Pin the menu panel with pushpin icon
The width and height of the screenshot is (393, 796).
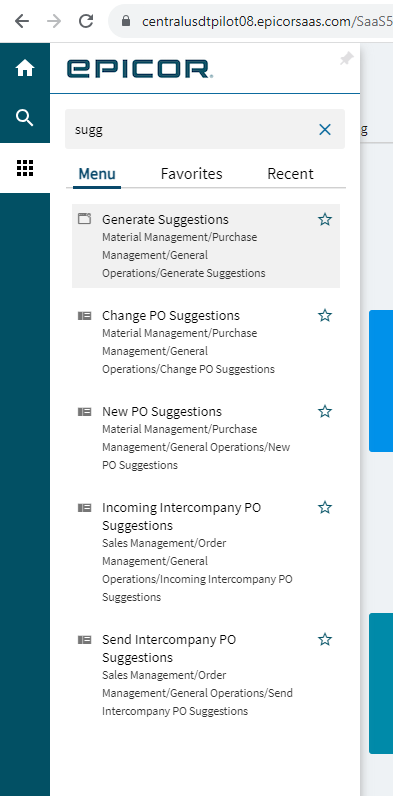point(346,59)
